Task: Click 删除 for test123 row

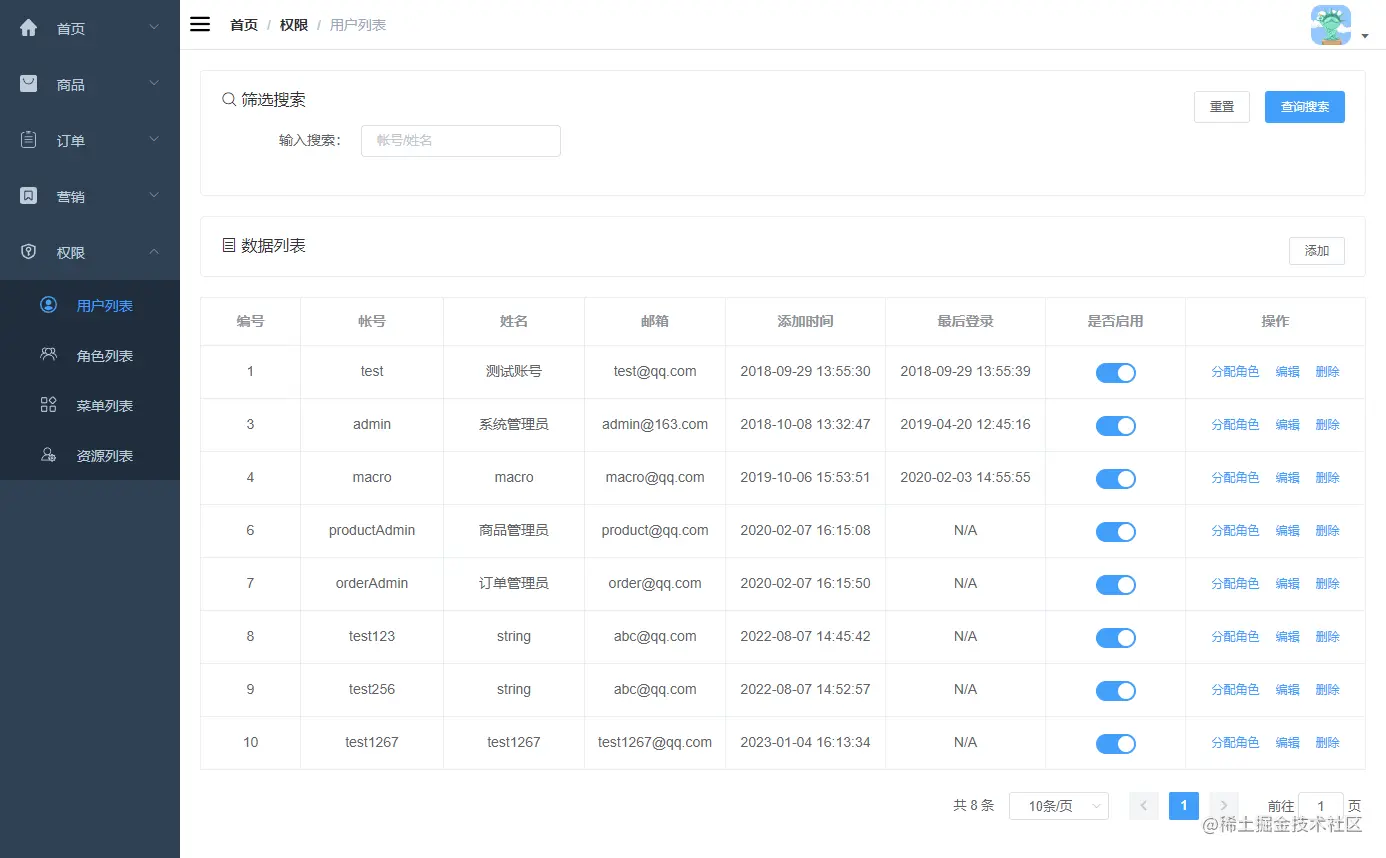Action: tap(1328, 636)
